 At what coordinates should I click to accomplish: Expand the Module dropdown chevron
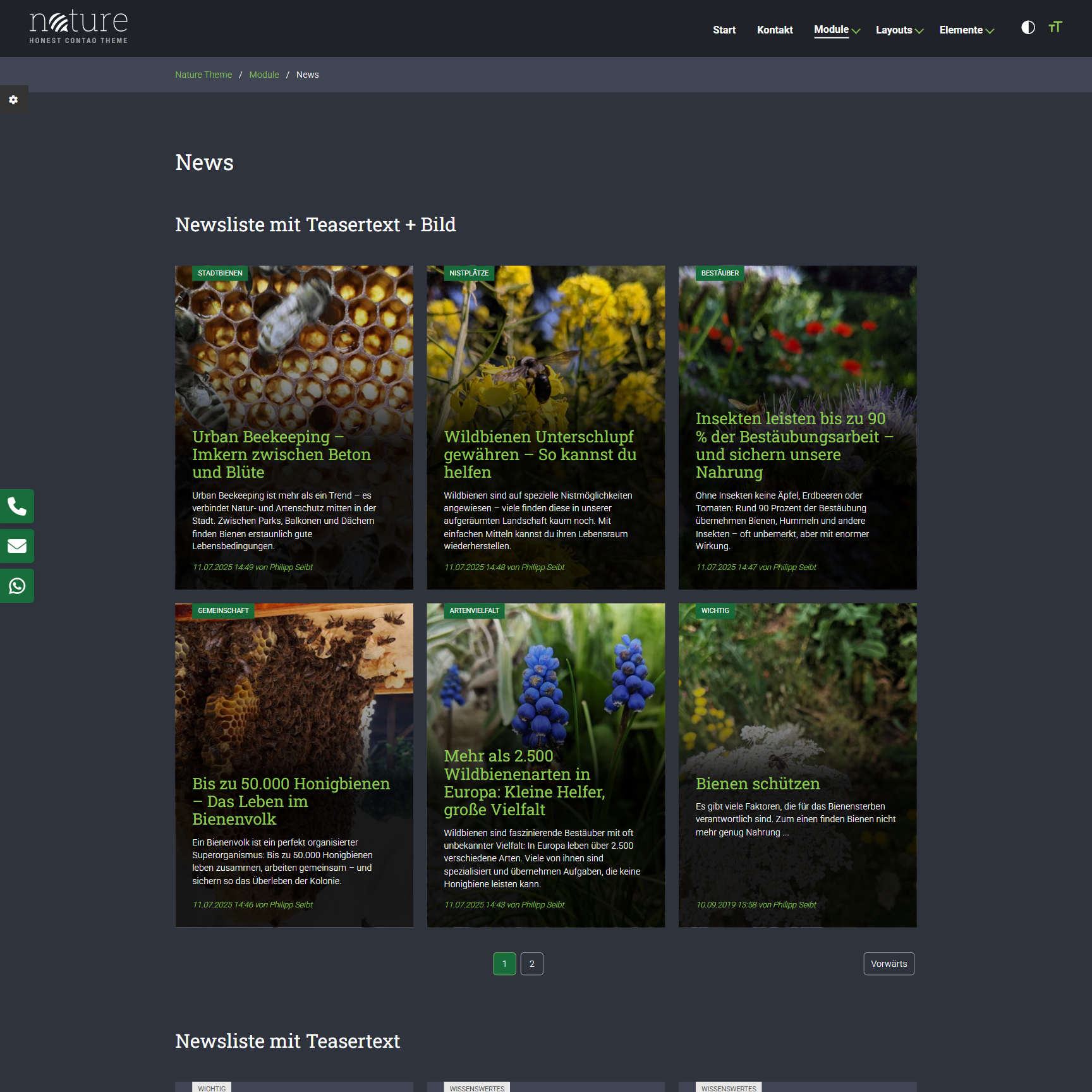point(856,31)
